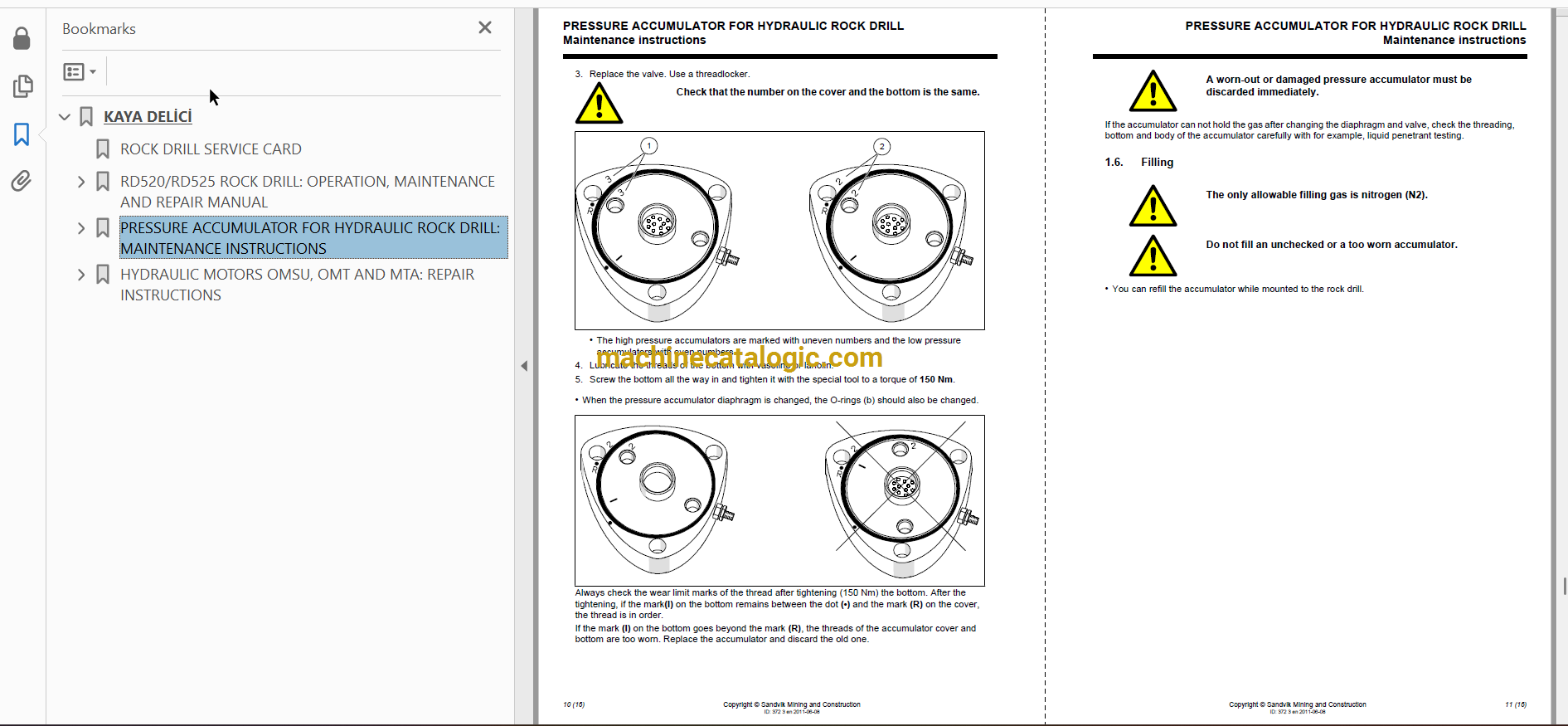The height and width of the screenshot is (726, 1568).
Task: Click the right page header title text
Action: [x=1356, y=27]
